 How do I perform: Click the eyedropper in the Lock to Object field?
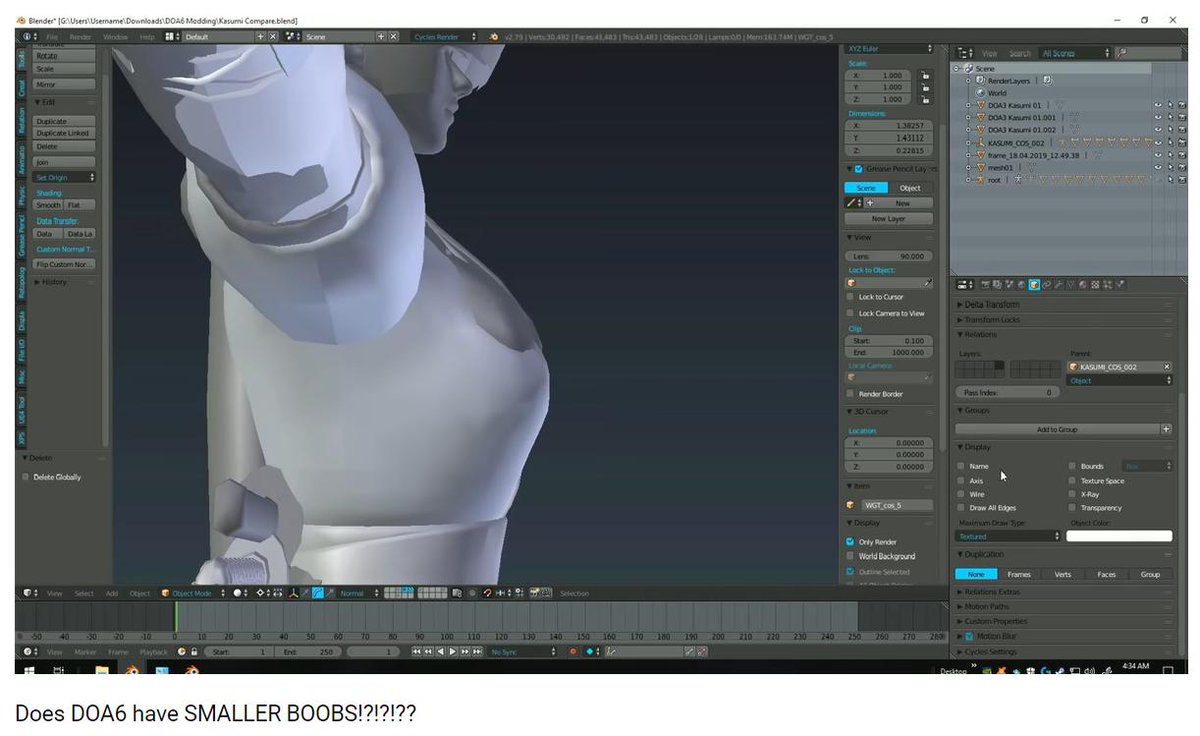(927, 282)
